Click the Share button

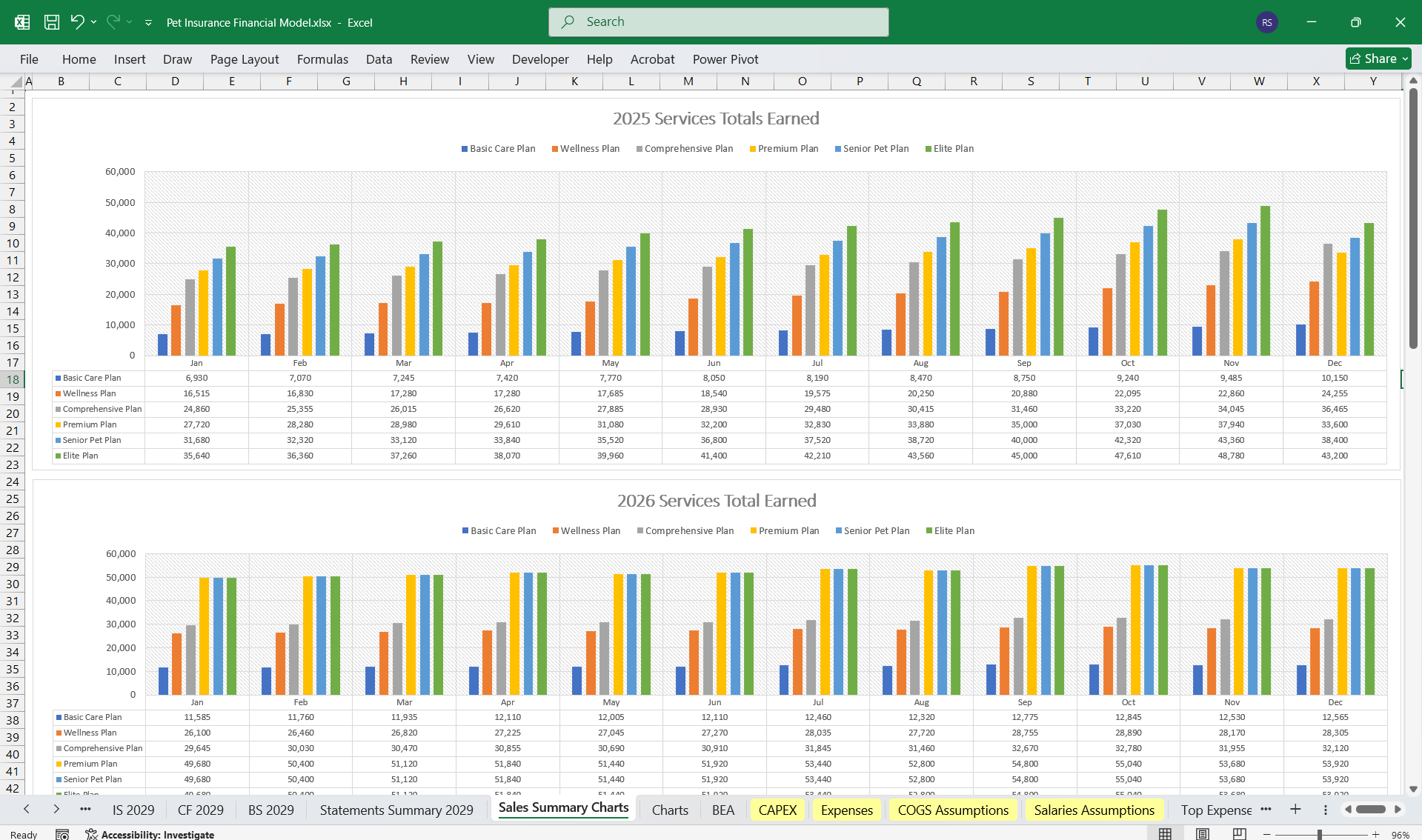click(1377, 59)
